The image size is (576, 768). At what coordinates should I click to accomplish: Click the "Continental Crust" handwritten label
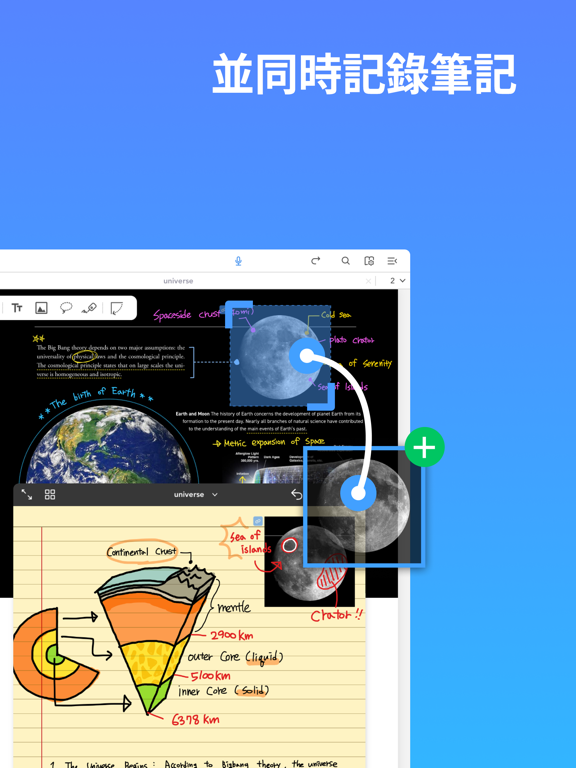tap(142, 552)
